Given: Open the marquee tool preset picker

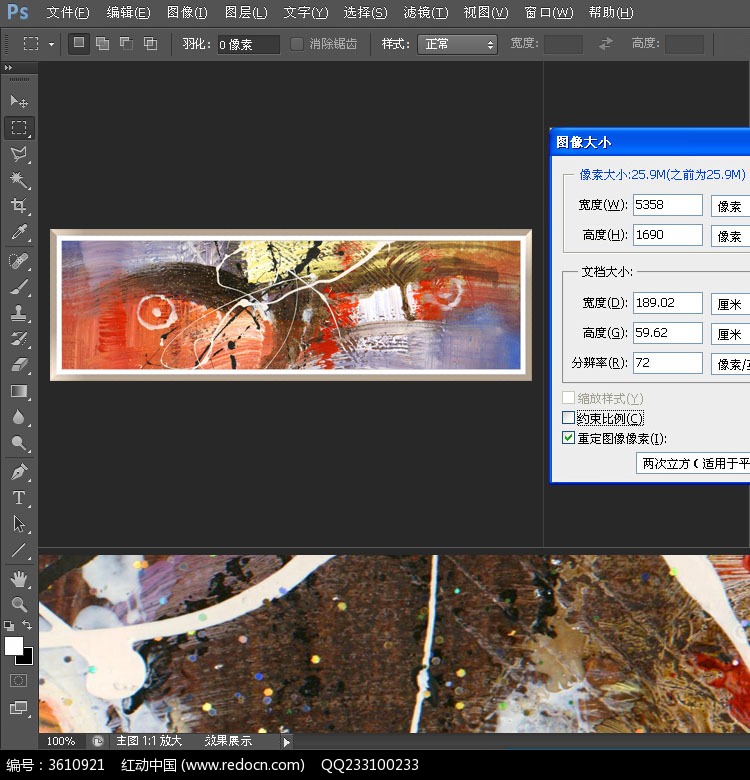Looking at the screenshot, I should point(51,44).
